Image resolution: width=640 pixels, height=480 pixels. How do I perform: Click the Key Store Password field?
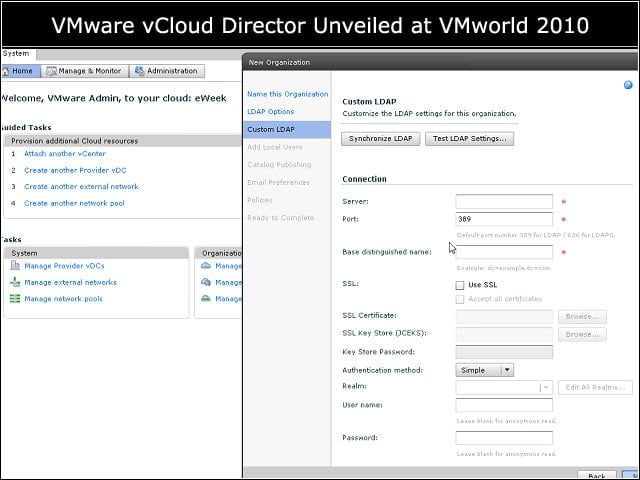tap(504, 352)
